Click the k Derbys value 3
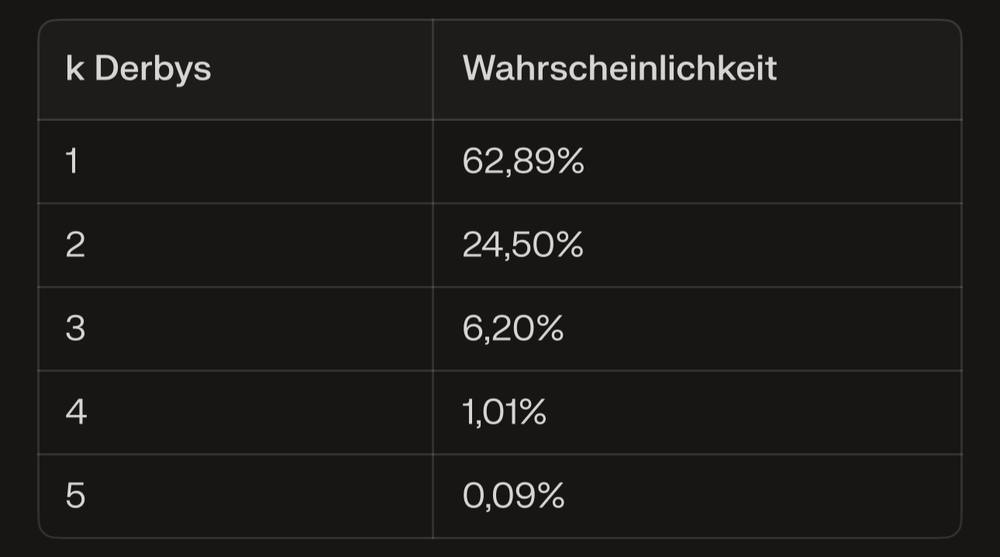The width and height of the screenshot is (1000, 557). point(75,328)
